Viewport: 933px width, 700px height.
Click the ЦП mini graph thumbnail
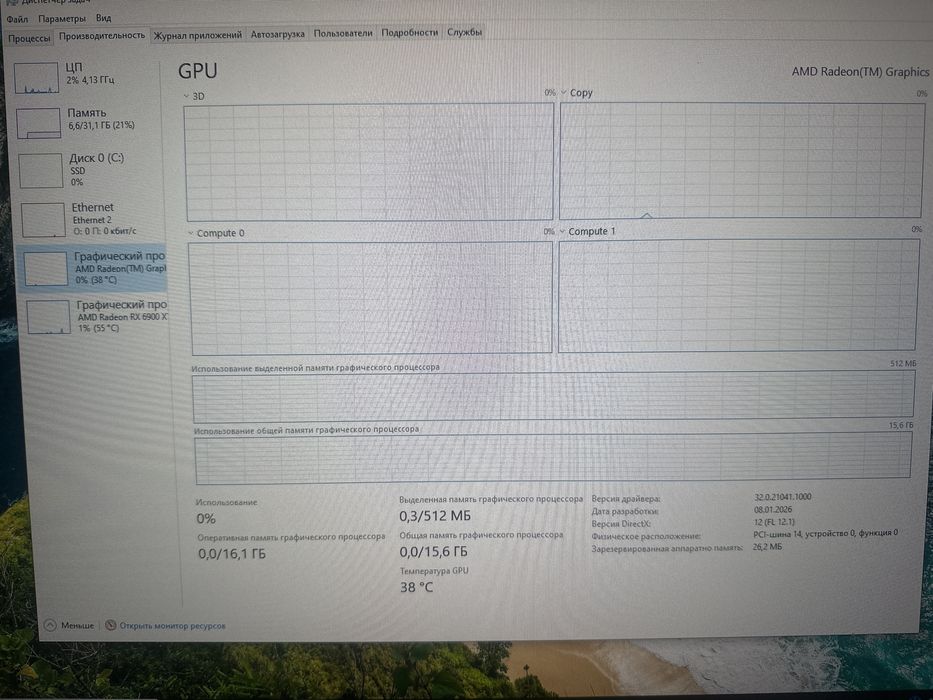coord(36,78)
